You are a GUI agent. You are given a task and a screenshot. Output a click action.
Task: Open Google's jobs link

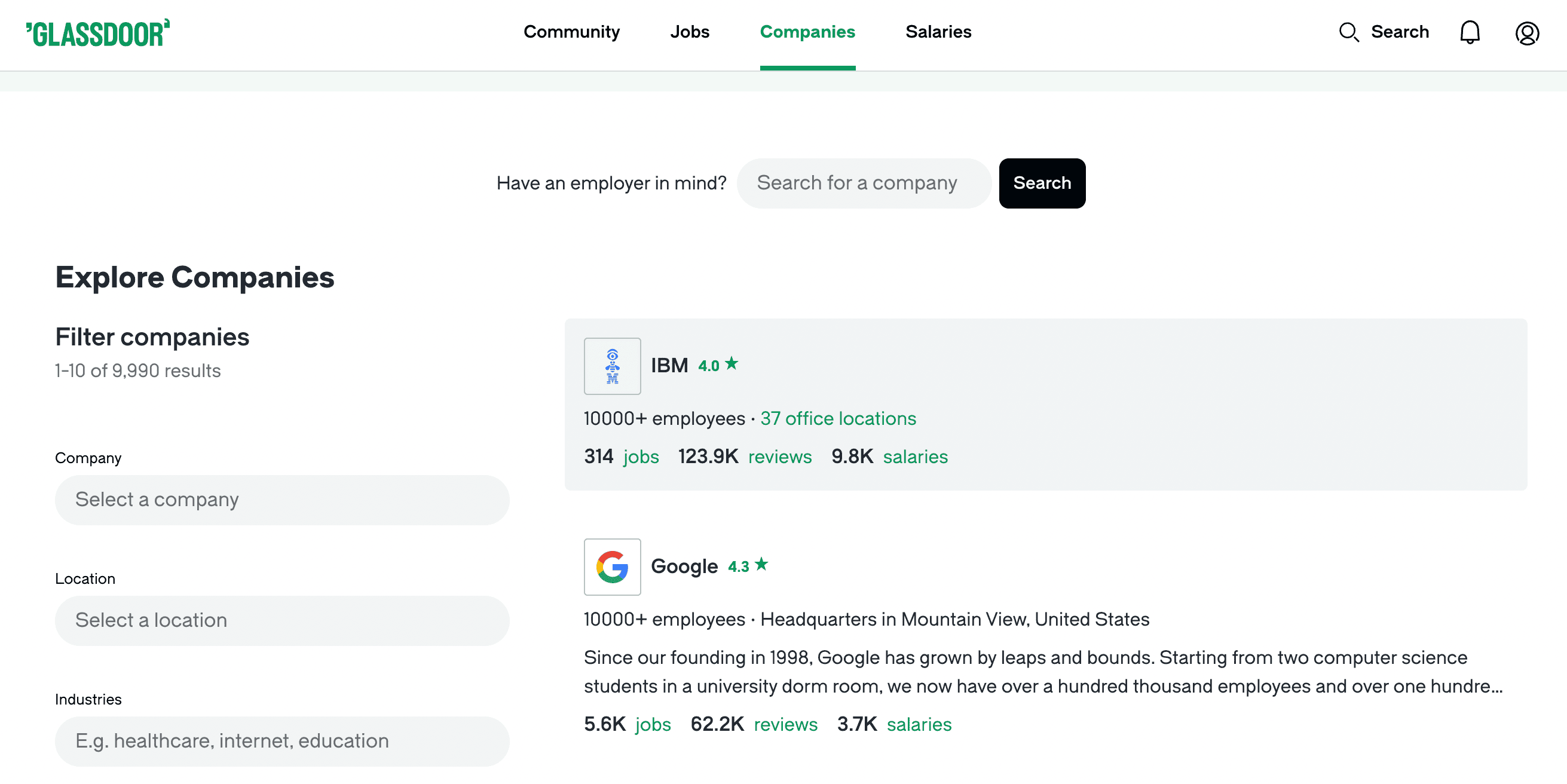pyautogui.click(x=653, y=724)
